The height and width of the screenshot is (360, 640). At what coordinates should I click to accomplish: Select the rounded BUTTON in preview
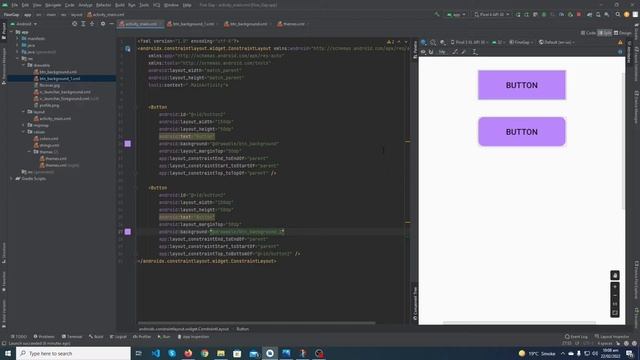pos(522,131)
